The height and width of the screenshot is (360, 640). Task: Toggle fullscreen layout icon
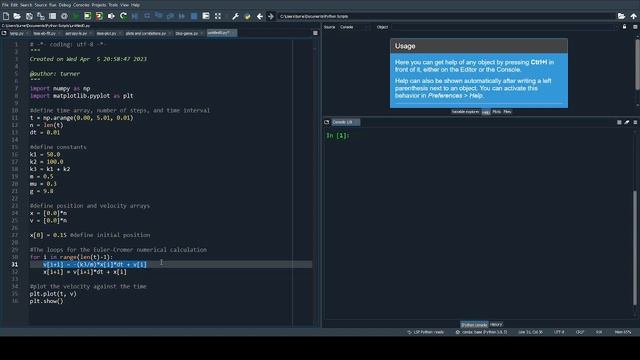click(x=218, y=16)
